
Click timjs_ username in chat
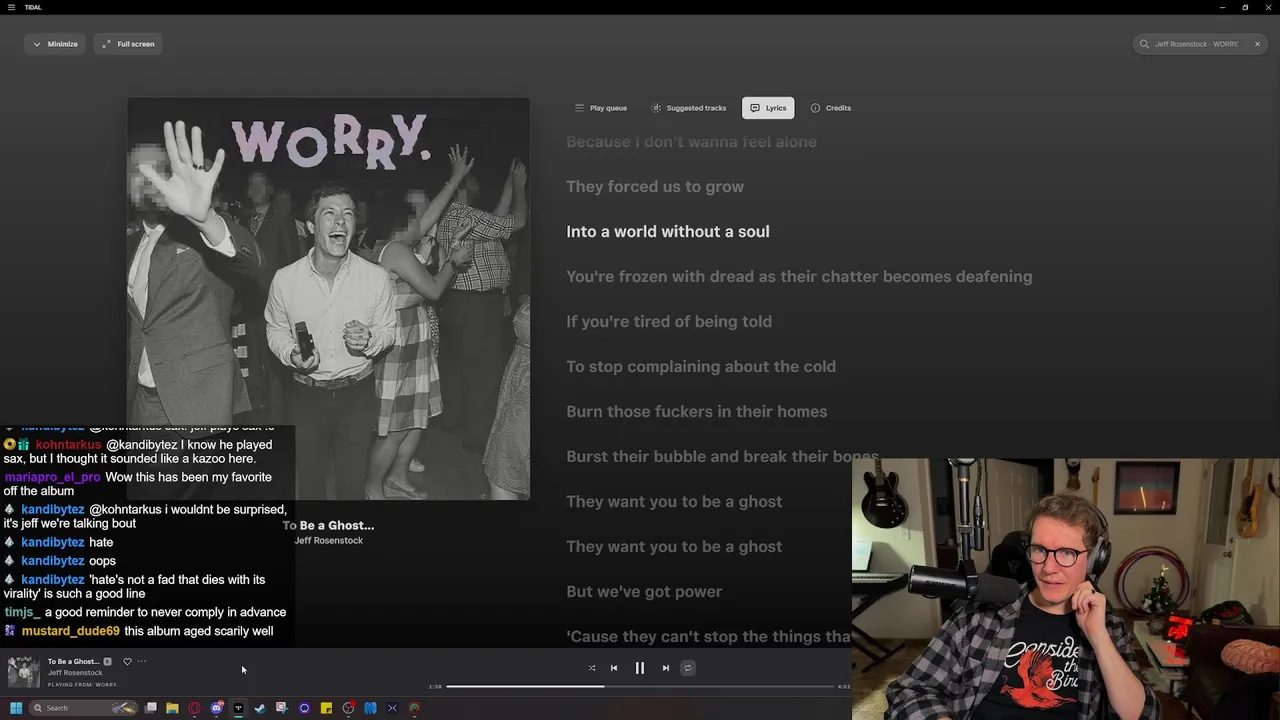coord(22,612)
